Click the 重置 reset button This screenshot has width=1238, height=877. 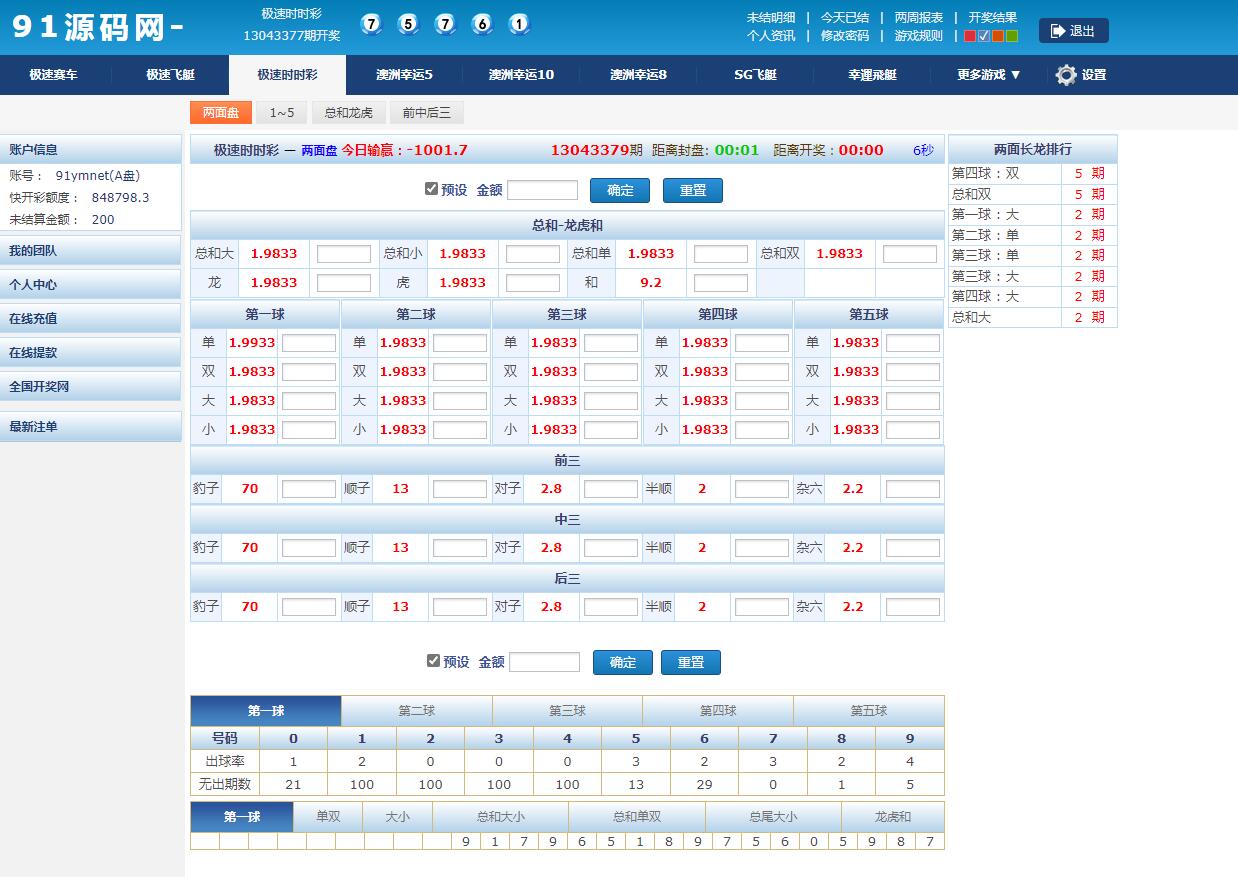point(692,190)
